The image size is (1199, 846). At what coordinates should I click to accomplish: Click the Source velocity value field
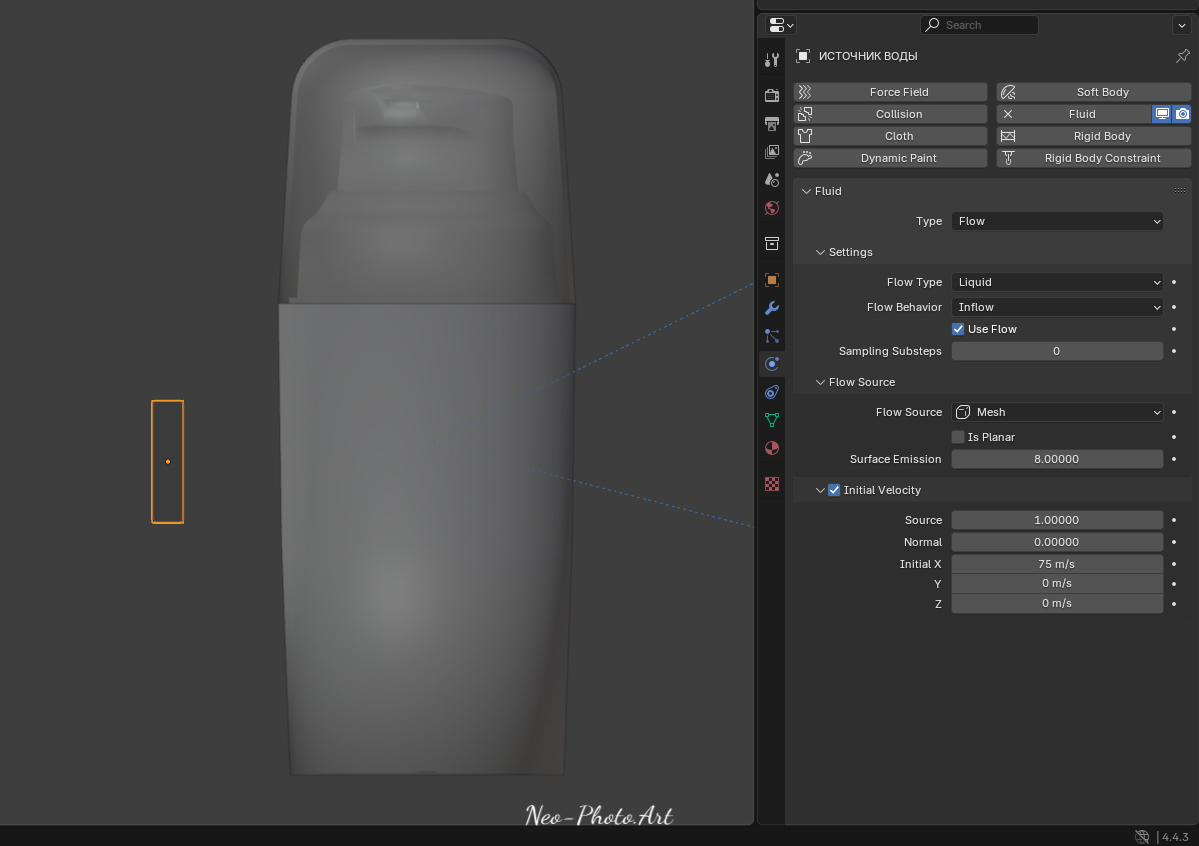1057,520
